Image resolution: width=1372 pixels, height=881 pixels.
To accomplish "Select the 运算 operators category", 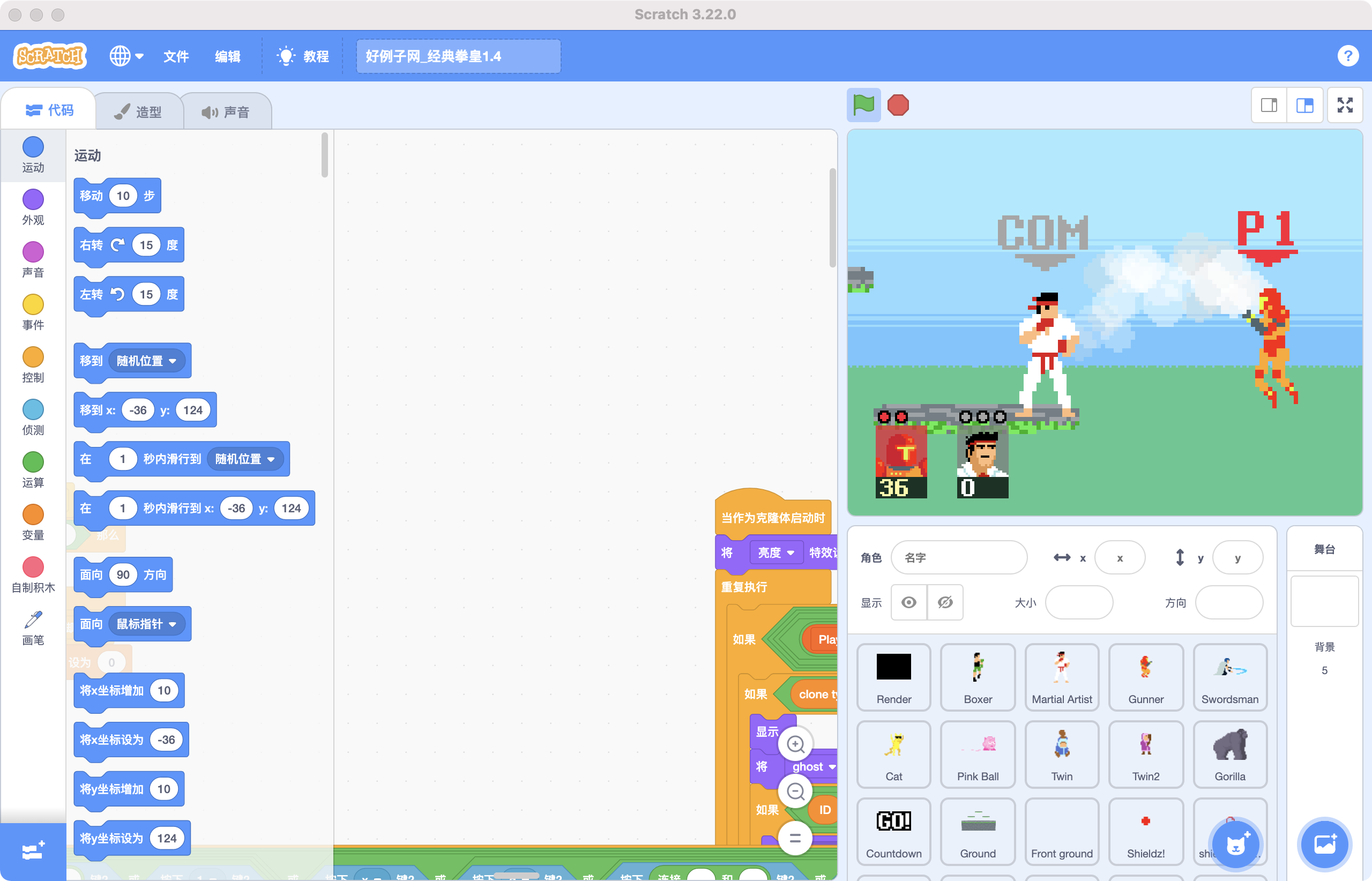I will [33, 471].
